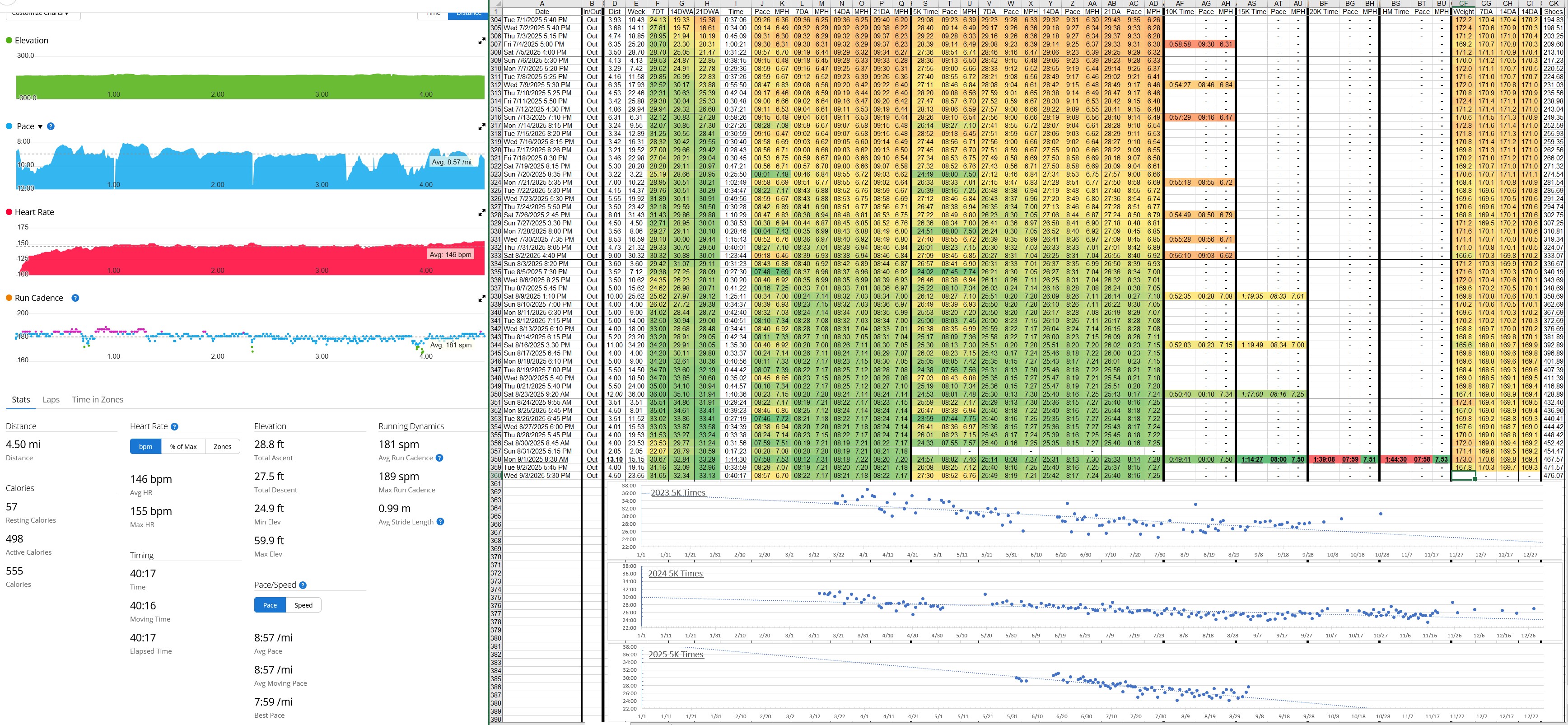The width and height of the screenshot is (1568, 725).
Task: Switch to the Time in Zones tab
Action: point(98,399)
